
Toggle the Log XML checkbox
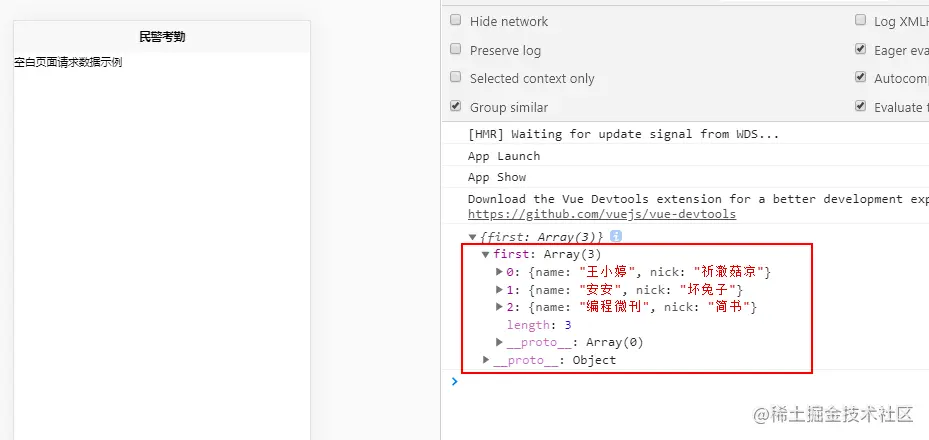coord(860,20)
